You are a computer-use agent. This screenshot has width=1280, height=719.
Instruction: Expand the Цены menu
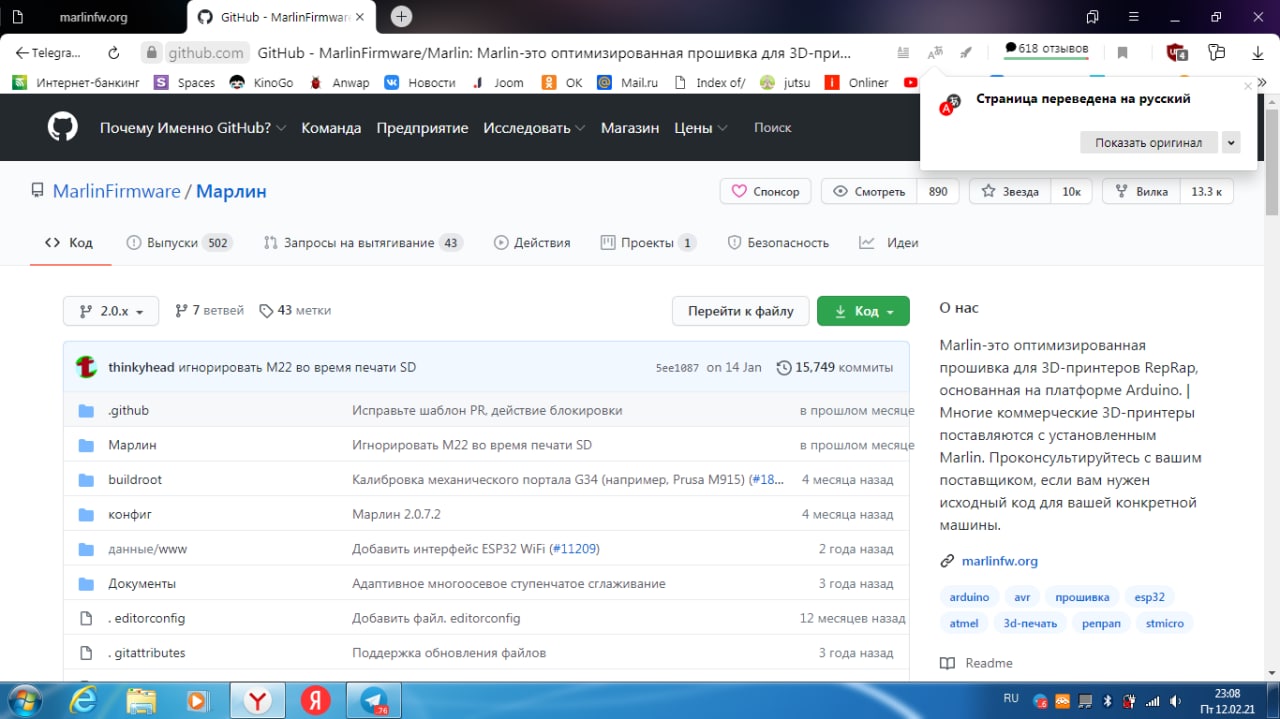(701, 128)
